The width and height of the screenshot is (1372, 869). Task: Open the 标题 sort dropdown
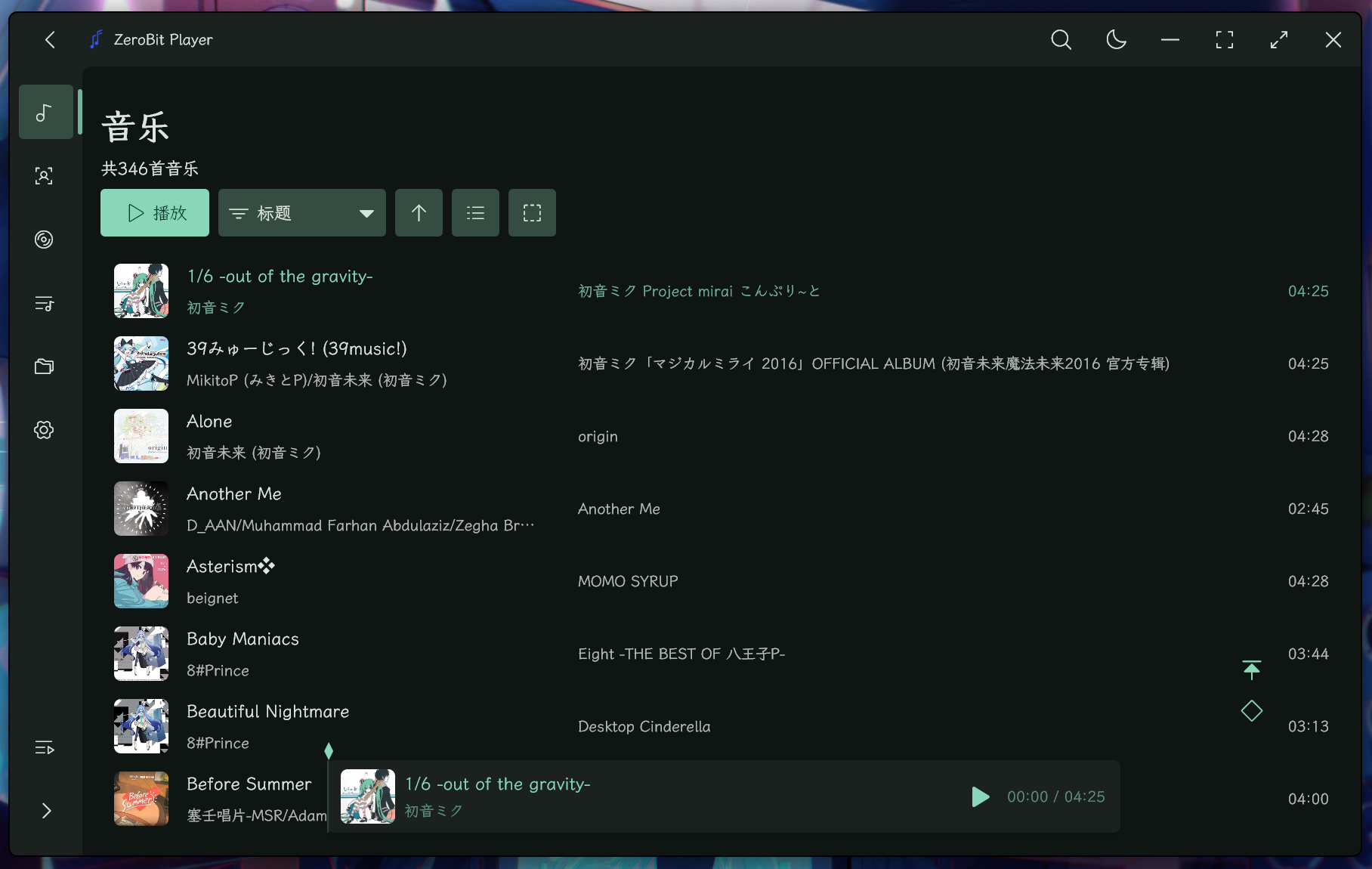click(x=302, y=213)
